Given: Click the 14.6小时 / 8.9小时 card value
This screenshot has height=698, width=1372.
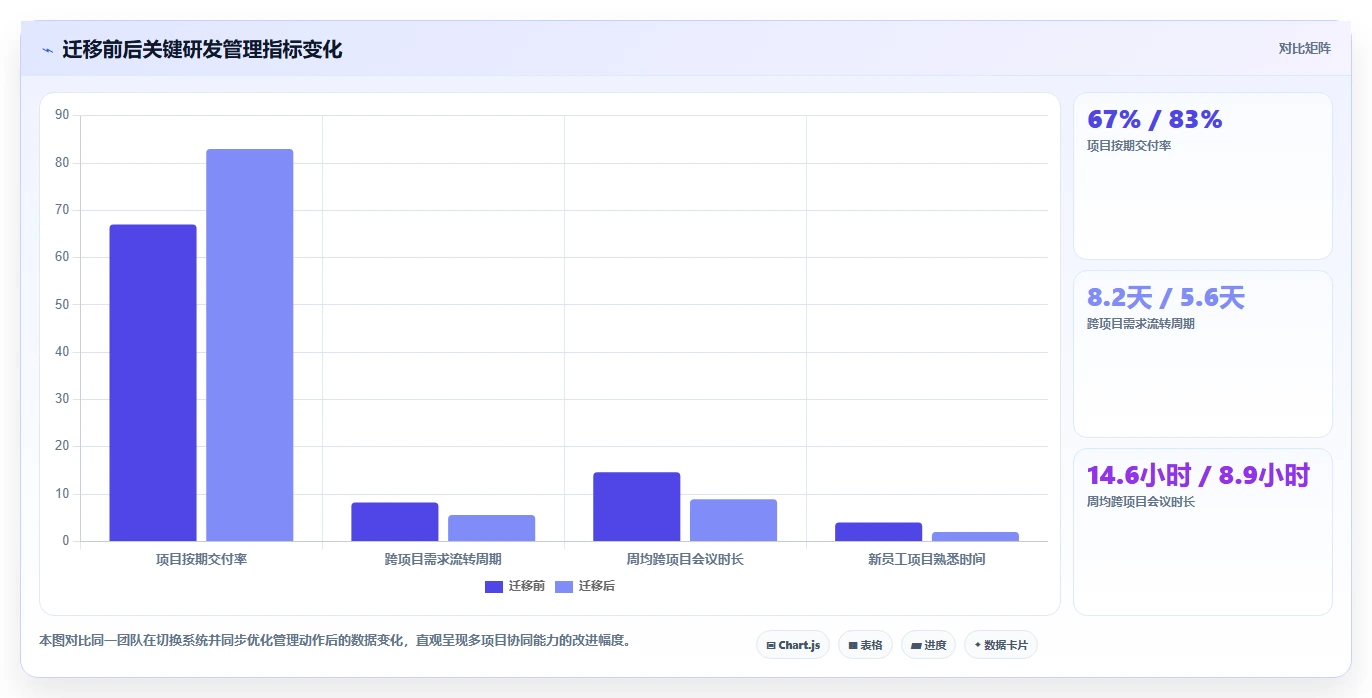Looking at the screenshot, I should [x=1198, y=476].
